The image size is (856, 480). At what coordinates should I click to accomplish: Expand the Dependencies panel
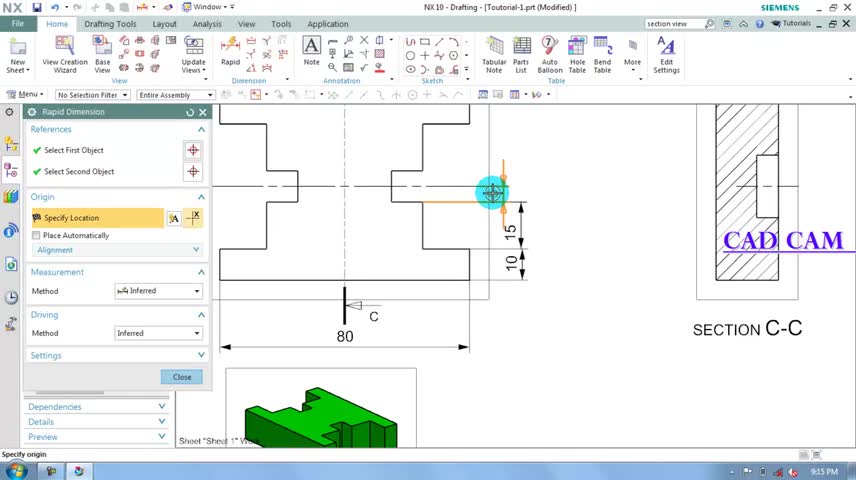tap(162, 406)
